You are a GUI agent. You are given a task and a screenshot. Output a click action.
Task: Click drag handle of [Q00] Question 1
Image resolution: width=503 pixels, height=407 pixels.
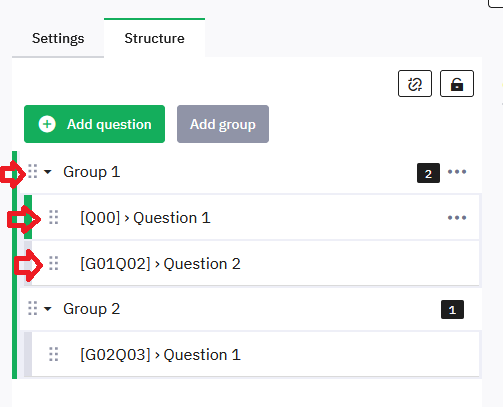(54, 217)
